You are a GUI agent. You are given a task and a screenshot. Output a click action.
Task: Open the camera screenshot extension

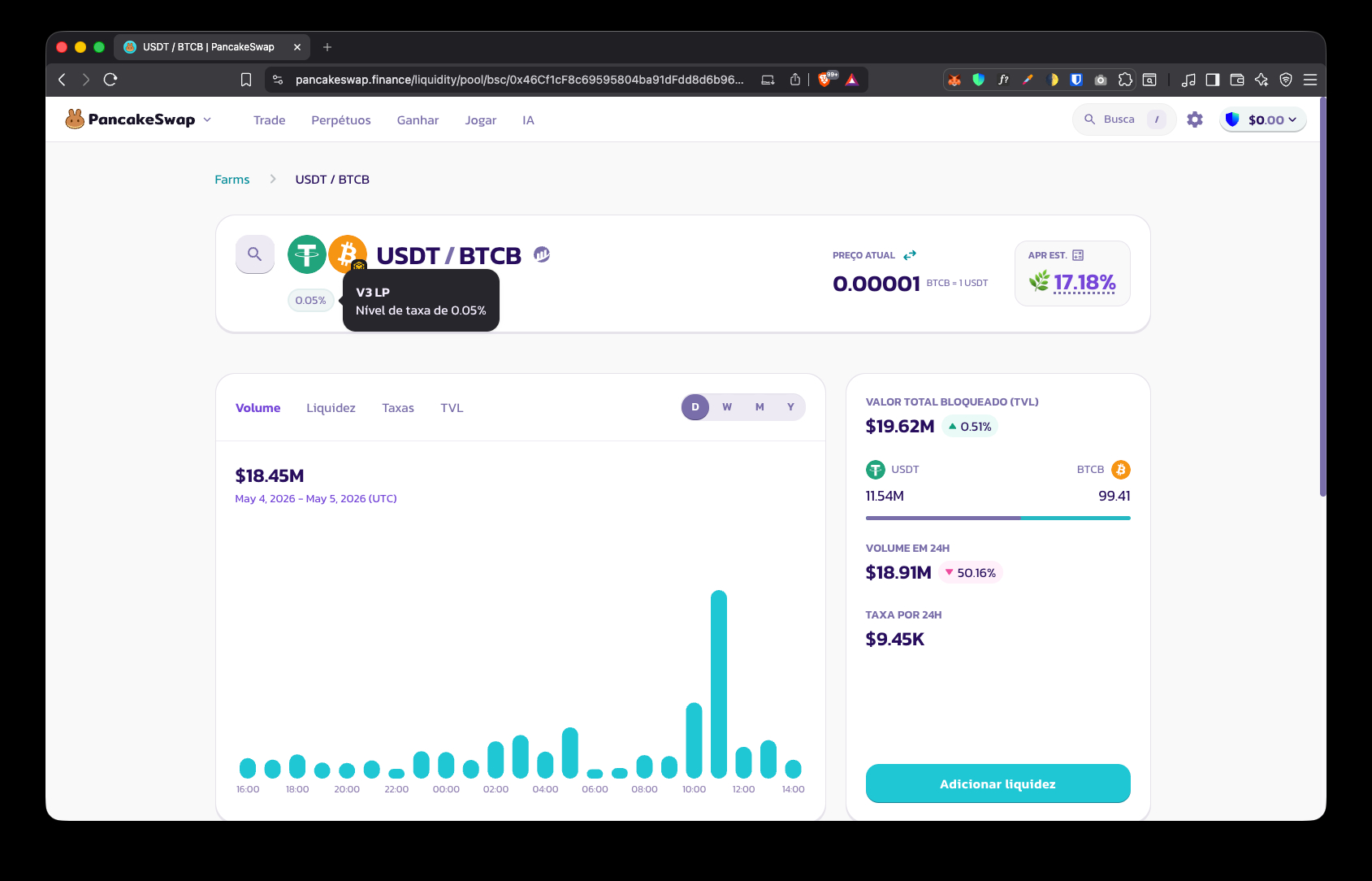click(1101, 80)
